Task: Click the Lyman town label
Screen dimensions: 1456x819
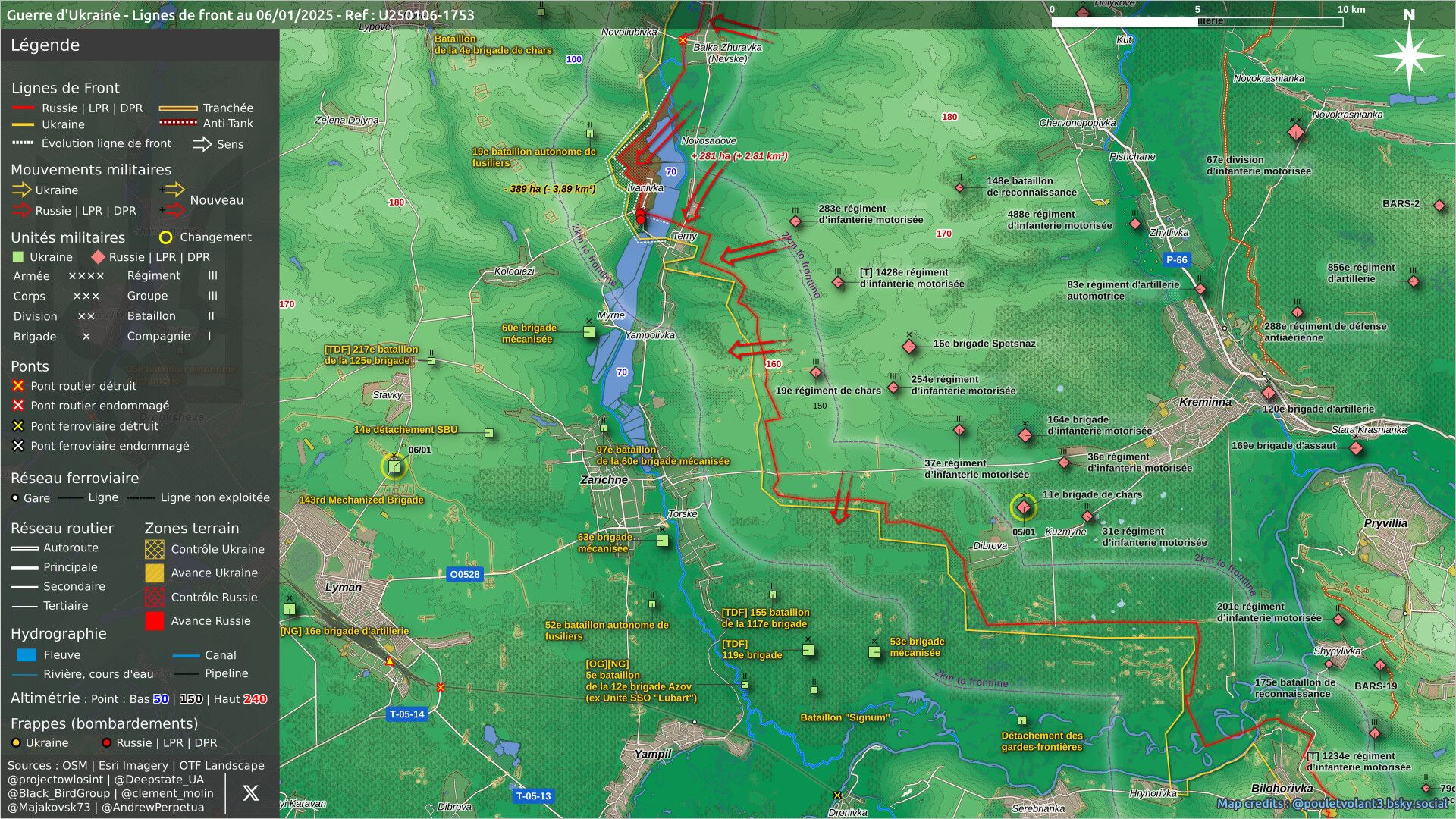Action: click(344, 587)
